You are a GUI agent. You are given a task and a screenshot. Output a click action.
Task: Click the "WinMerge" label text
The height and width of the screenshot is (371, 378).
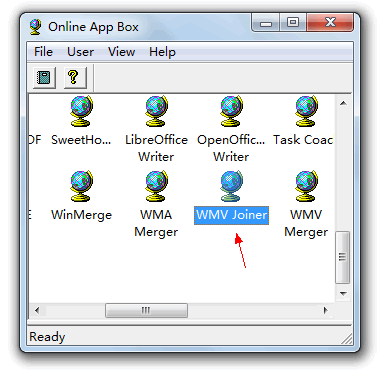click(x=81, y=215)
